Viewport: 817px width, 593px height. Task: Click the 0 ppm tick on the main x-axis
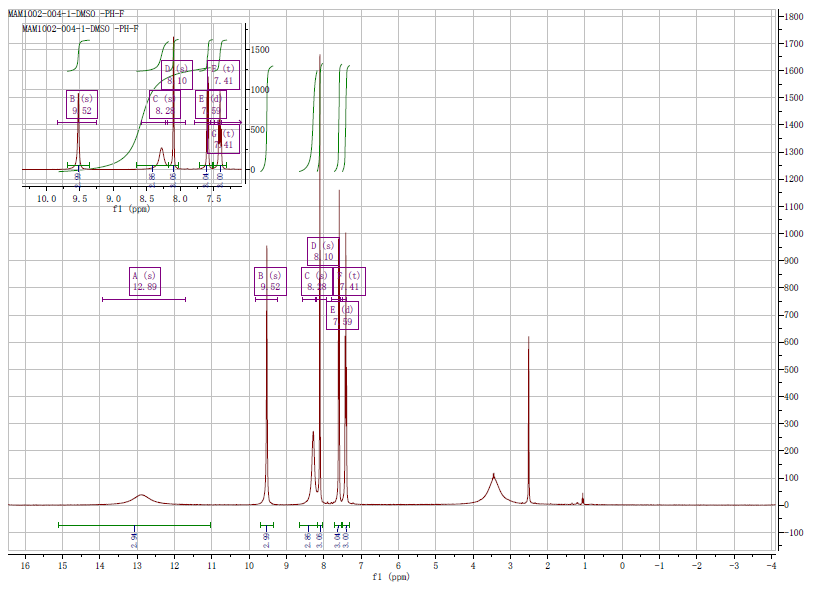622,565
